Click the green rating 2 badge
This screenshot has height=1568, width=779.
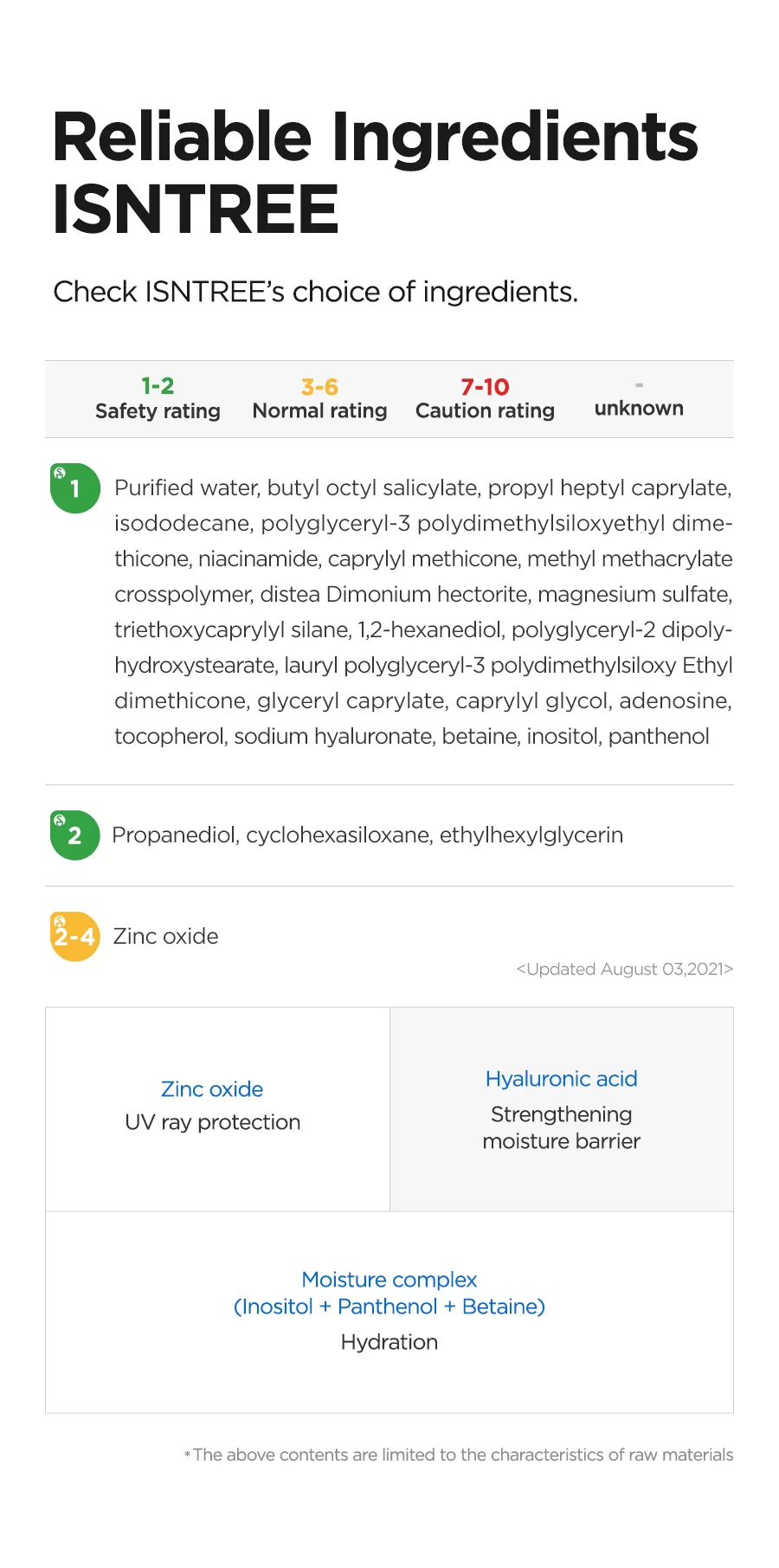click(x=75, y=836)
